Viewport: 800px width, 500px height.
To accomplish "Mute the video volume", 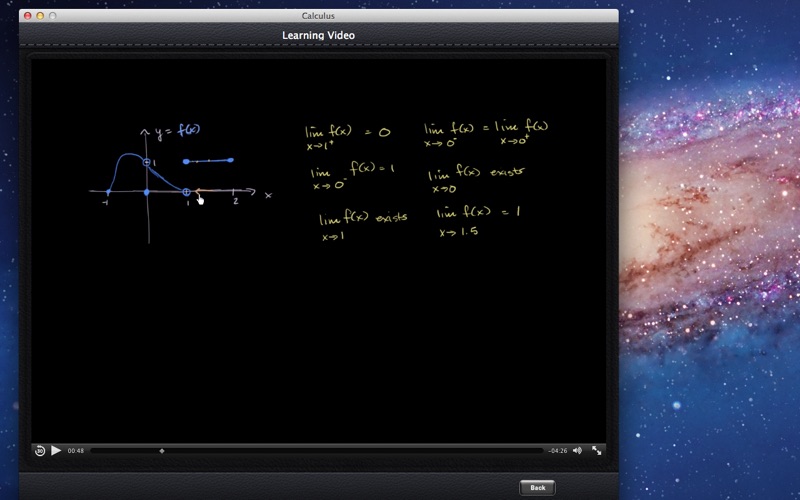I will tap(577, 451).
